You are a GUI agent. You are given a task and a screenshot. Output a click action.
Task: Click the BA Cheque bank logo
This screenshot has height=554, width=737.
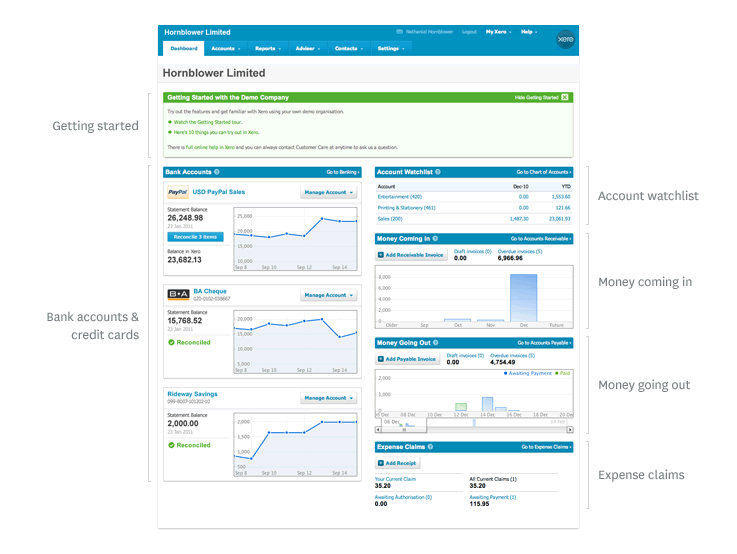coord(177,294)
